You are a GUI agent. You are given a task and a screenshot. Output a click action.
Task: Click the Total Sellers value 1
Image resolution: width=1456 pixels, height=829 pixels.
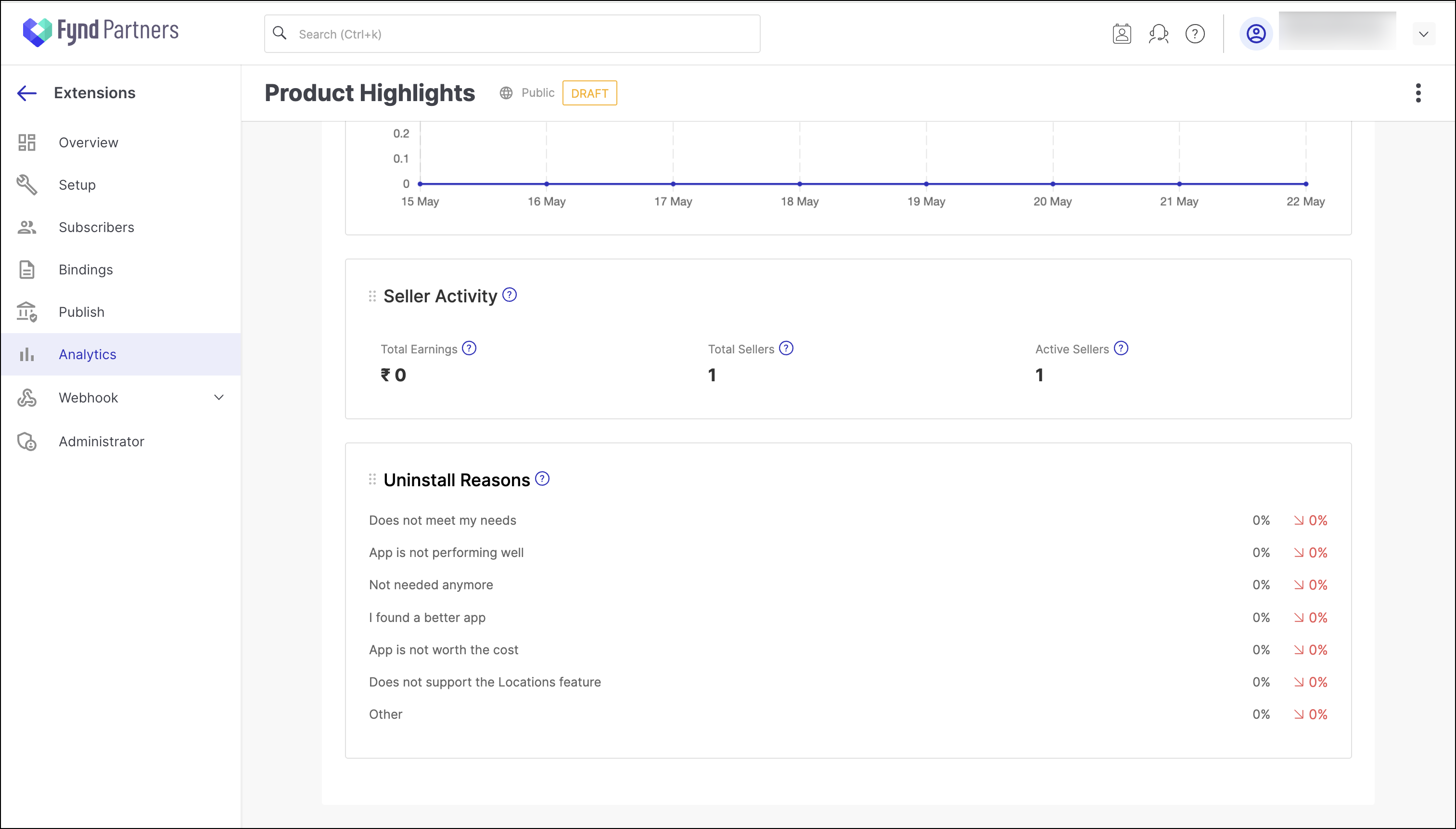[712, 375]
